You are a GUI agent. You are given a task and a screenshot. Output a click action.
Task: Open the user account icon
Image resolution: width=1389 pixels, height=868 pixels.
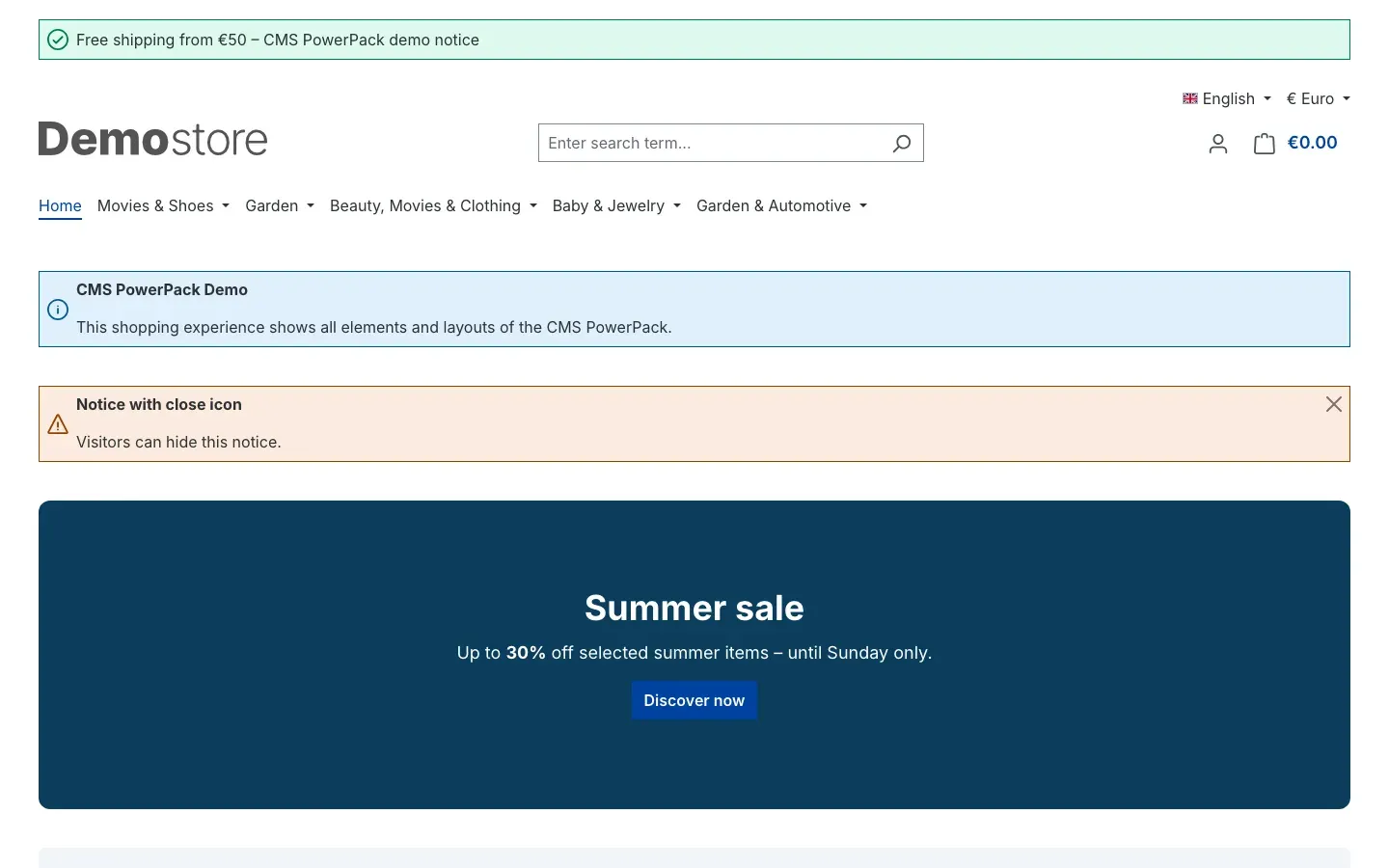pyautogui.click(x=1218, y=144)
